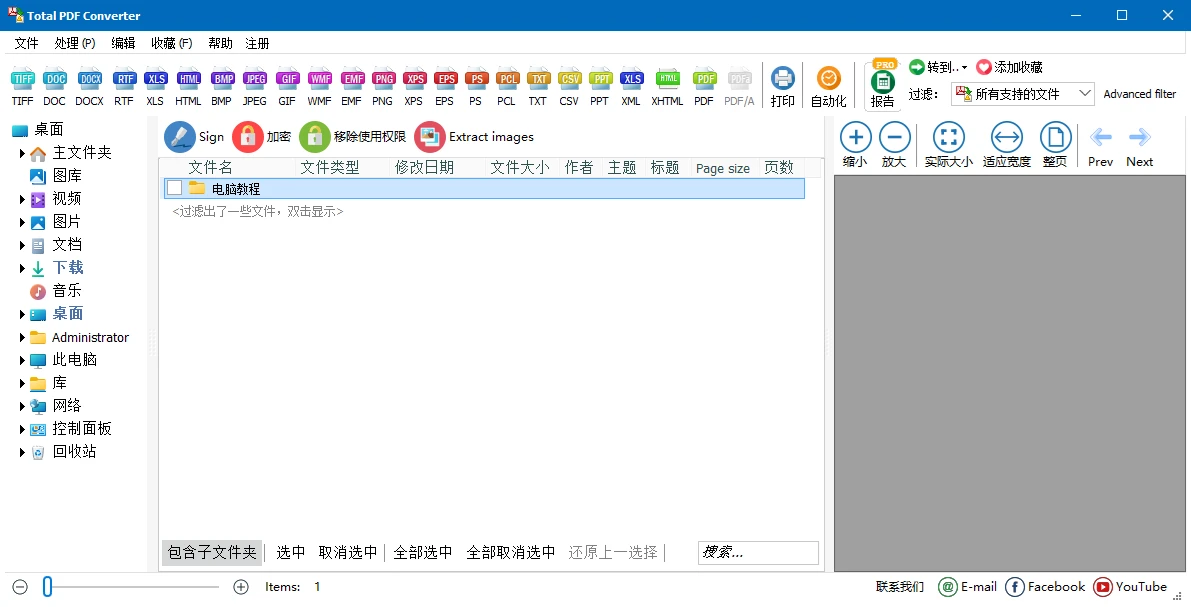Viewport: 1191px width, 607px height.
Task: Click the green XLS format icon
Action: click(155, 86)
